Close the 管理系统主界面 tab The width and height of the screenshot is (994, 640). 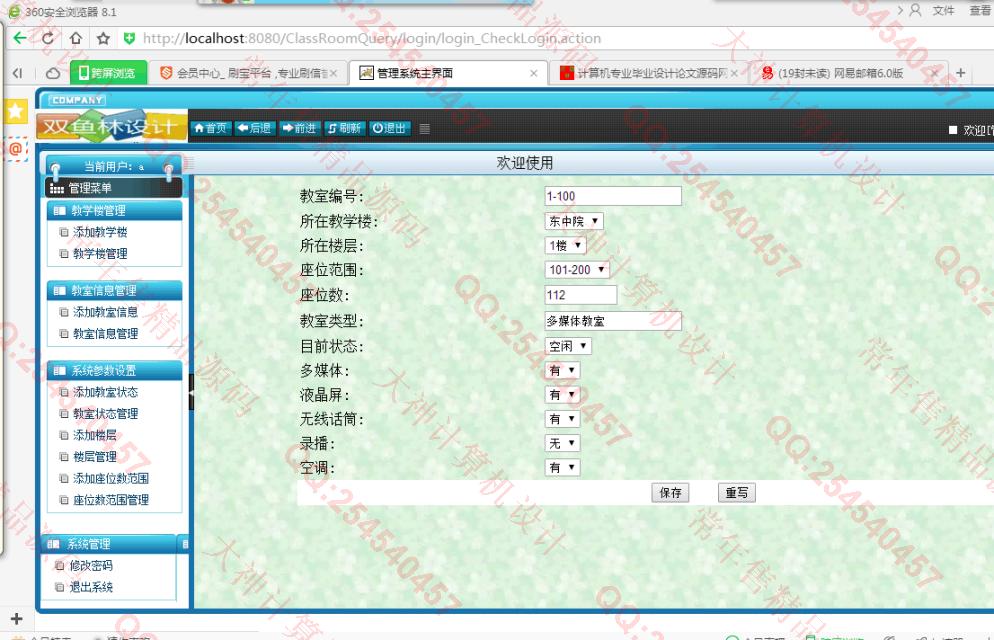coord(534,74)
